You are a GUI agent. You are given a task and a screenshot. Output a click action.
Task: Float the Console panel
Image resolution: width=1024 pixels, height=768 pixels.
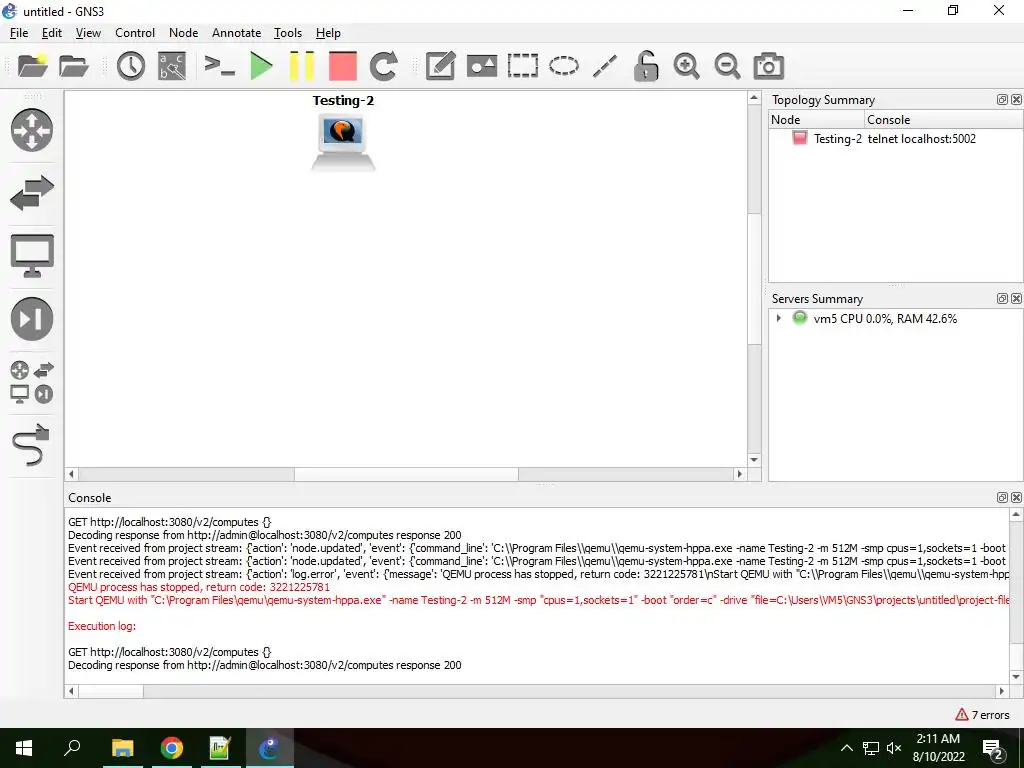(1002, 498)
